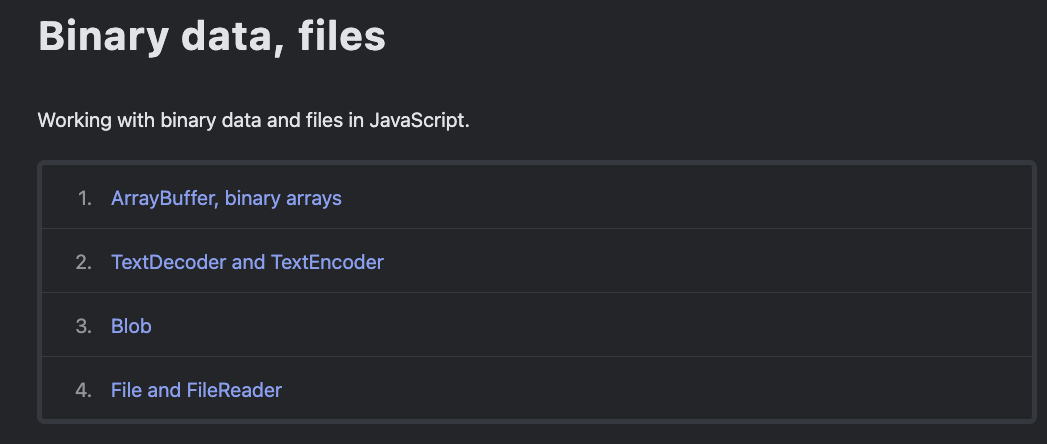1047x444 pixels.
Task: Open the ArrayBuffer, binary arrays chapter
Action: click(x=226, y=198)
